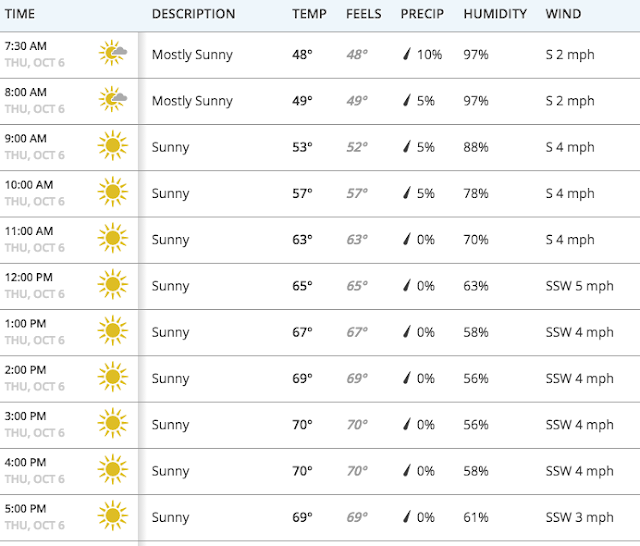Click the SSW 5 mph wind value

click(x=580, y=286)
